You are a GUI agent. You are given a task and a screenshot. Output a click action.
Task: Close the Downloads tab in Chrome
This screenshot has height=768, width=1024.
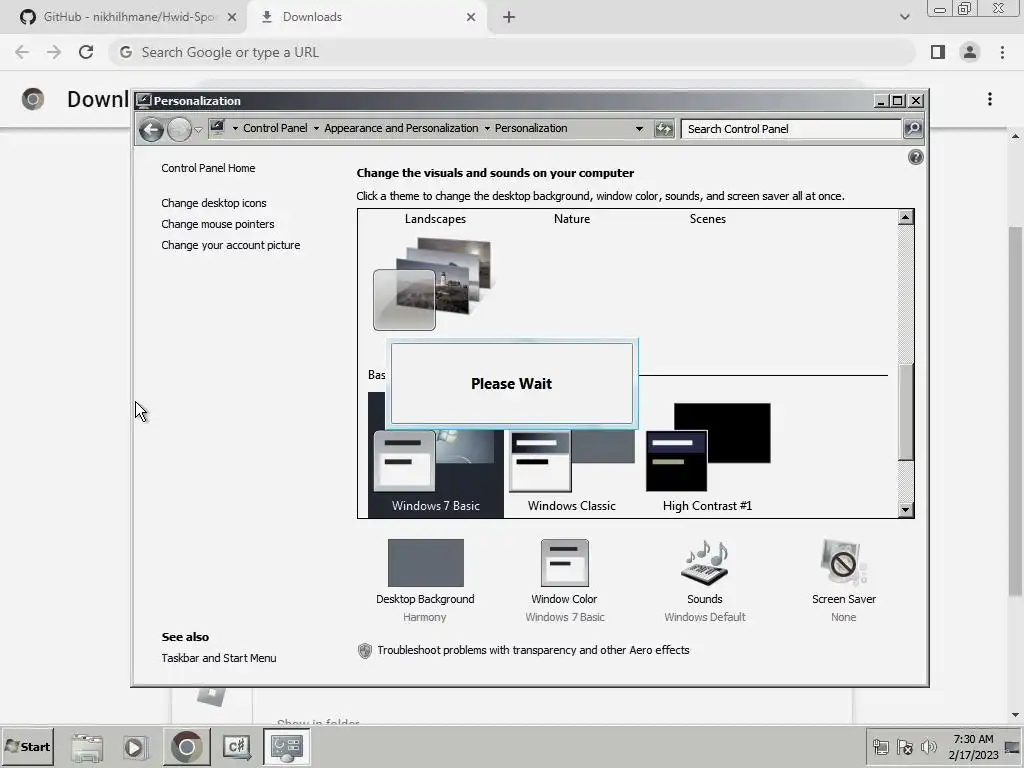coord(471,18)
